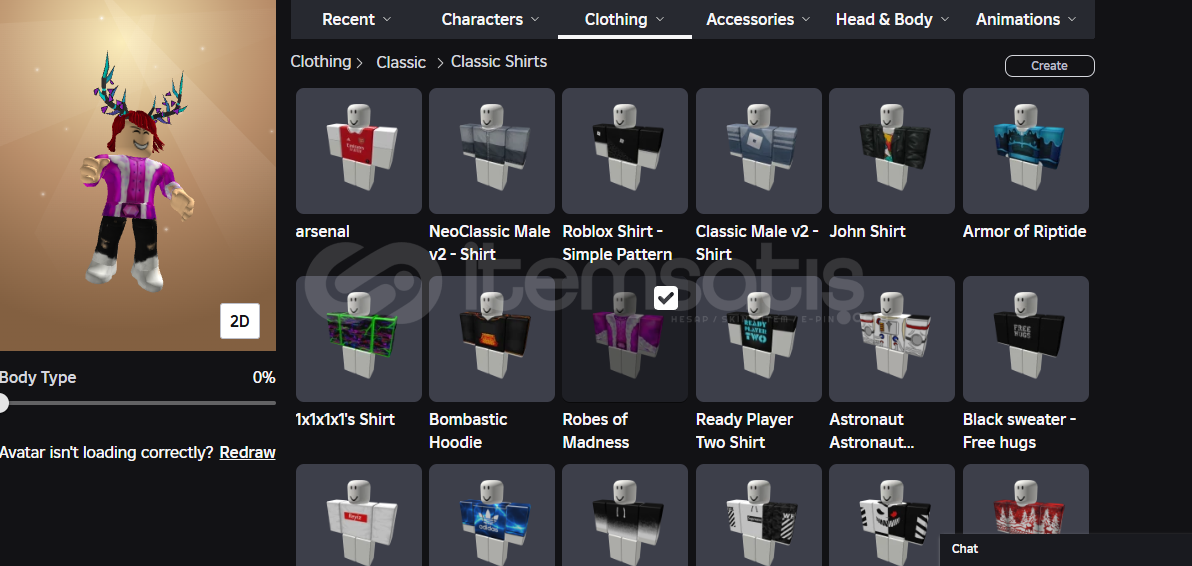Image resolution: width=1192 pixels, height=566 pixels.
Task: Open the Clothing dropdown menu
Action: [x=625, y=19]
